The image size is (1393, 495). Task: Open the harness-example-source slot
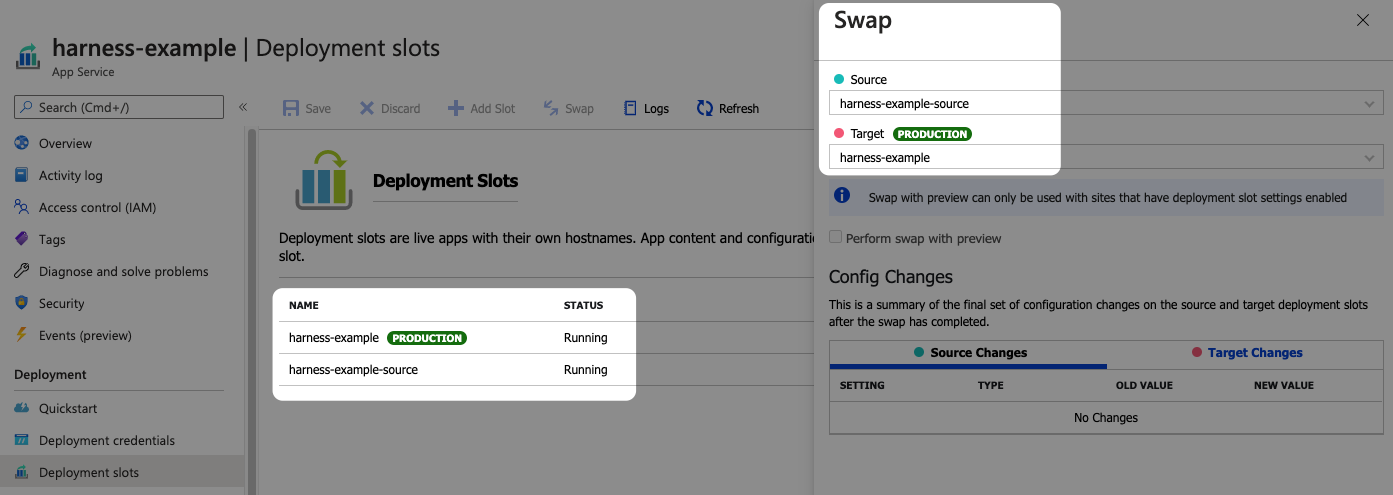tap(353, 370)
